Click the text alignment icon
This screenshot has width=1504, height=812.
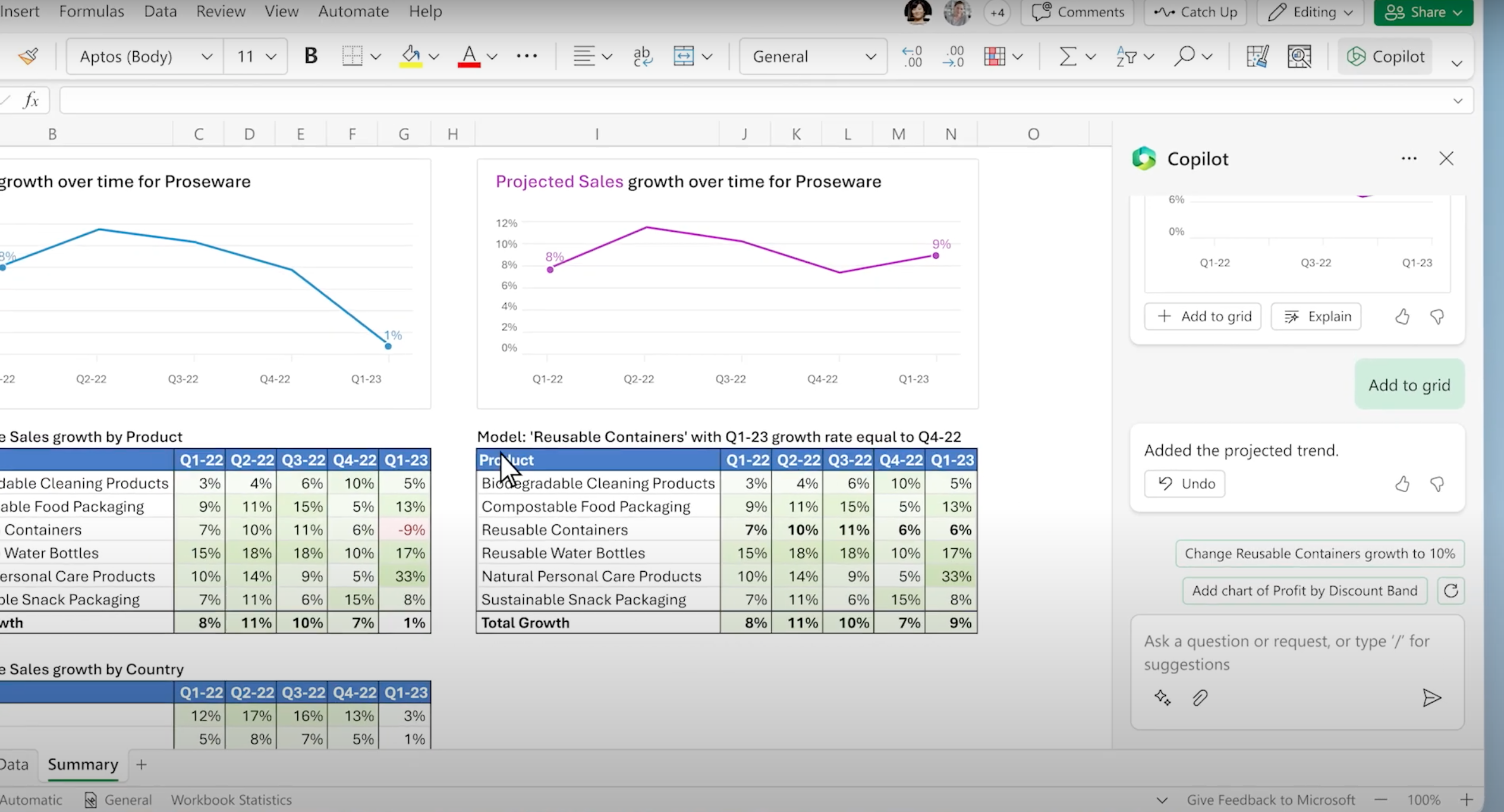pos(584,56)
